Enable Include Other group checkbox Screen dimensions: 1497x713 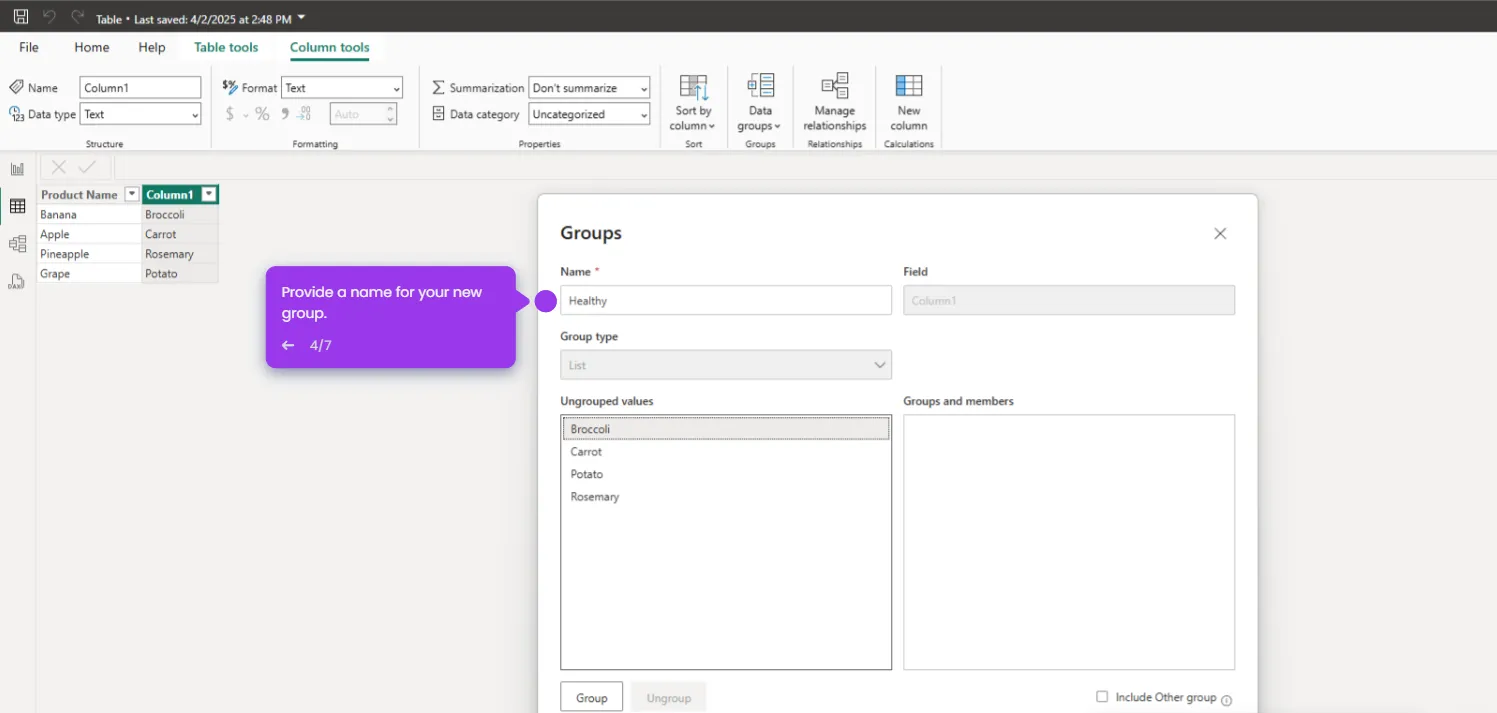(1102, 697)
